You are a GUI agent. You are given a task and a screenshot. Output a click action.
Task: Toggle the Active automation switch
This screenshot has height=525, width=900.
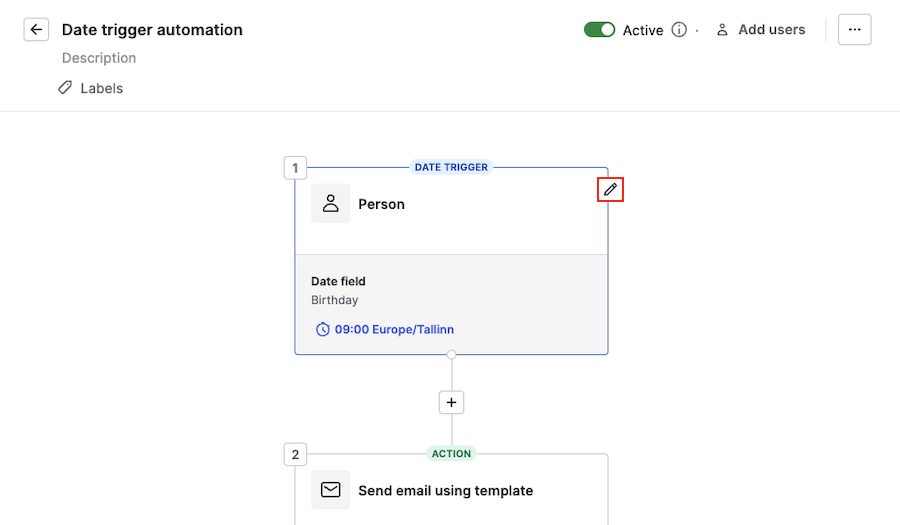[599, 30]
